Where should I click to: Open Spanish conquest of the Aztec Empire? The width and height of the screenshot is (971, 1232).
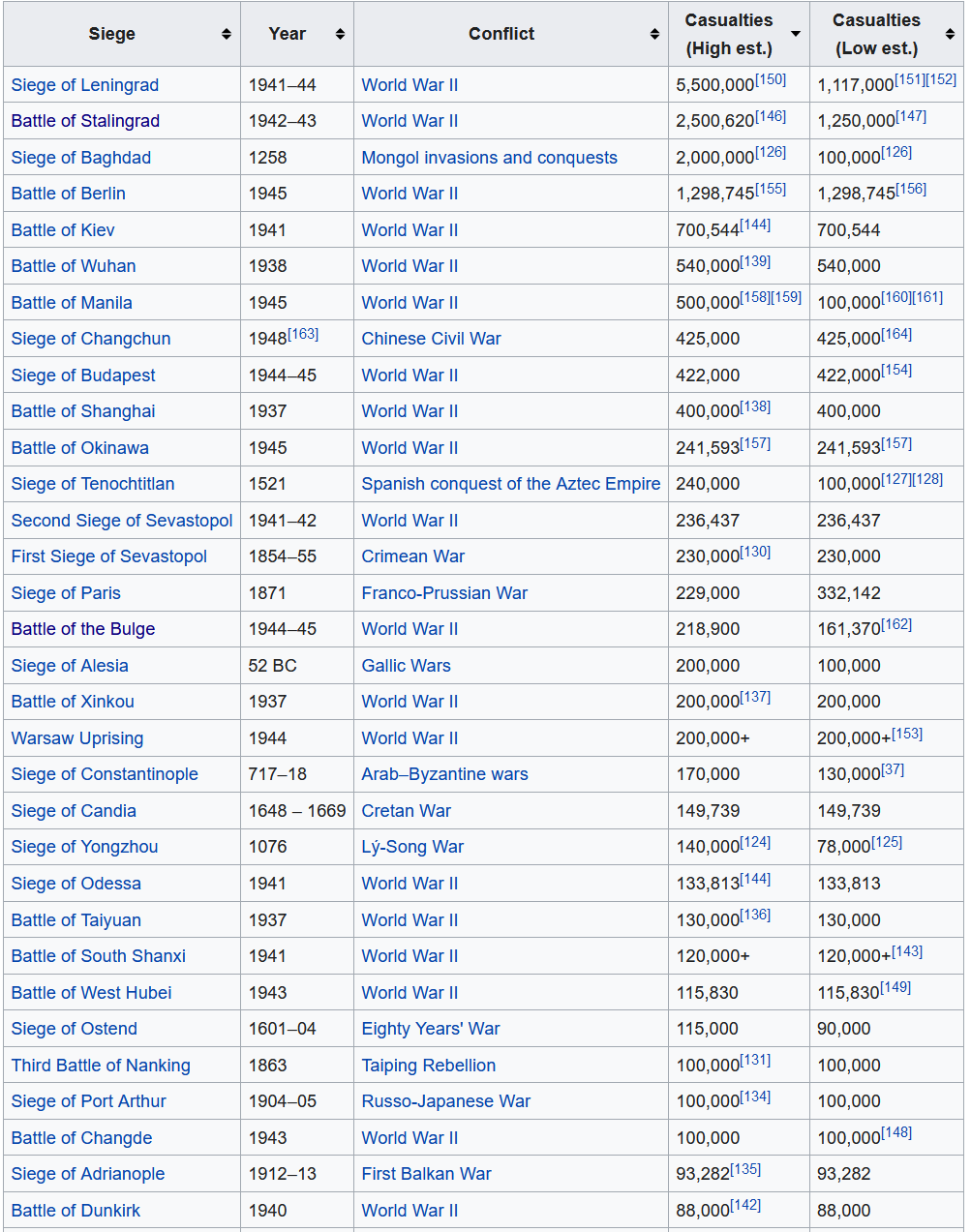pyautogui.click(x=510, y=484)
